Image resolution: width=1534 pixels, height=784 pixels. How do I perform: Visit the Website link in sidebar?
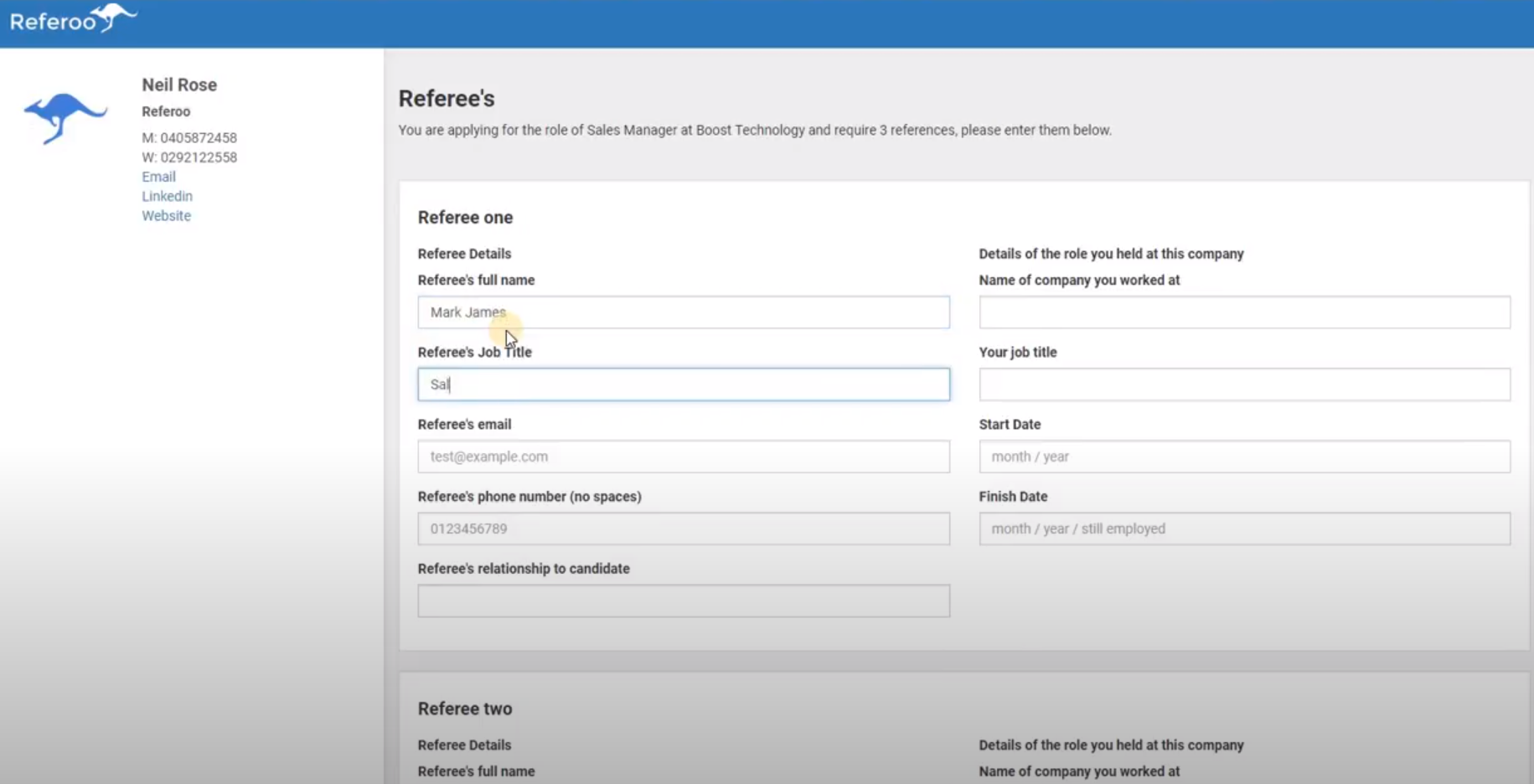166,215
